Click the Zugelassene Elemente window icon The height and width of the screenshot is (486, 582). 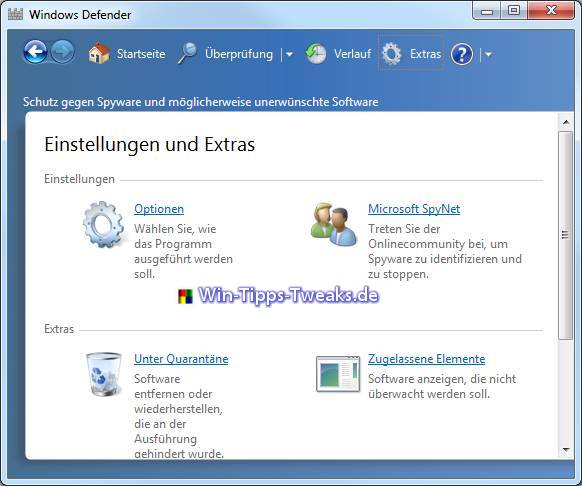pyautogui.click(x=338, y=374)
